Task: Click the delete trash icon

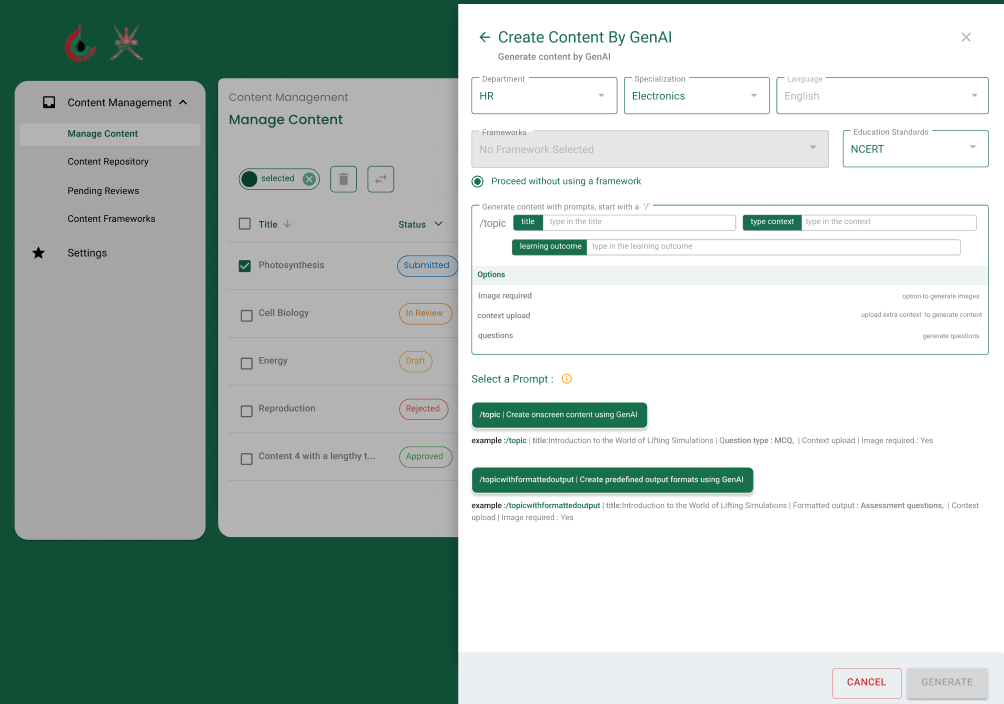Action: [343, 179]
